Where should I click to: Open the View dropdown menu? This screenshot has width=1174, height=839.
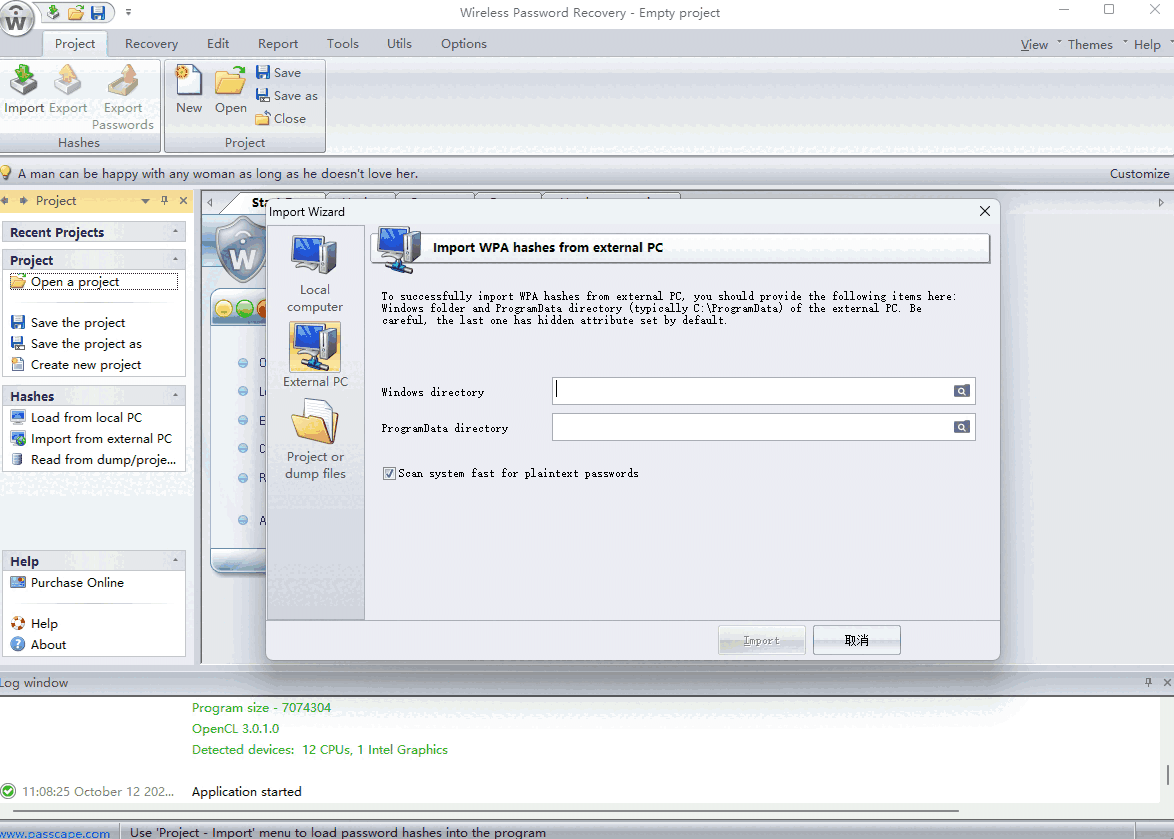pyautogui.click(x=1035, y=44)
